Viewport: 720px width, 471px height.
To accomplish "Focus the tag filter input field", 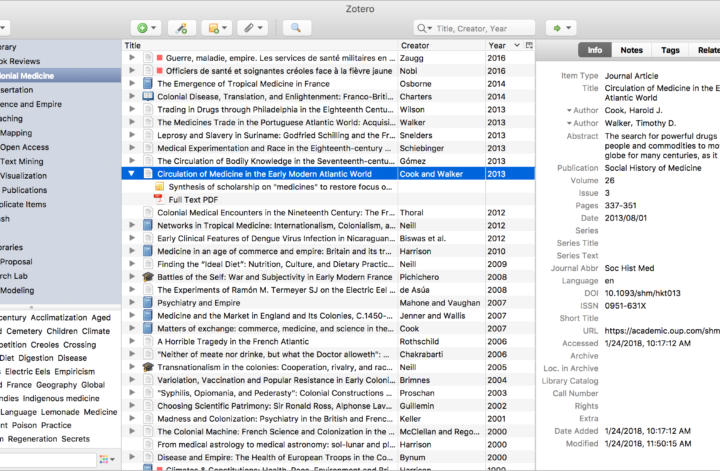I will [48, 460].
